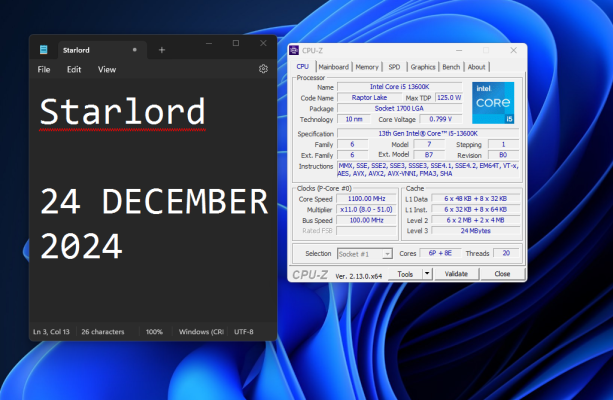Click the Specification field 13th Gen Intel Core
Screen dimensions: 613x400
428,133
